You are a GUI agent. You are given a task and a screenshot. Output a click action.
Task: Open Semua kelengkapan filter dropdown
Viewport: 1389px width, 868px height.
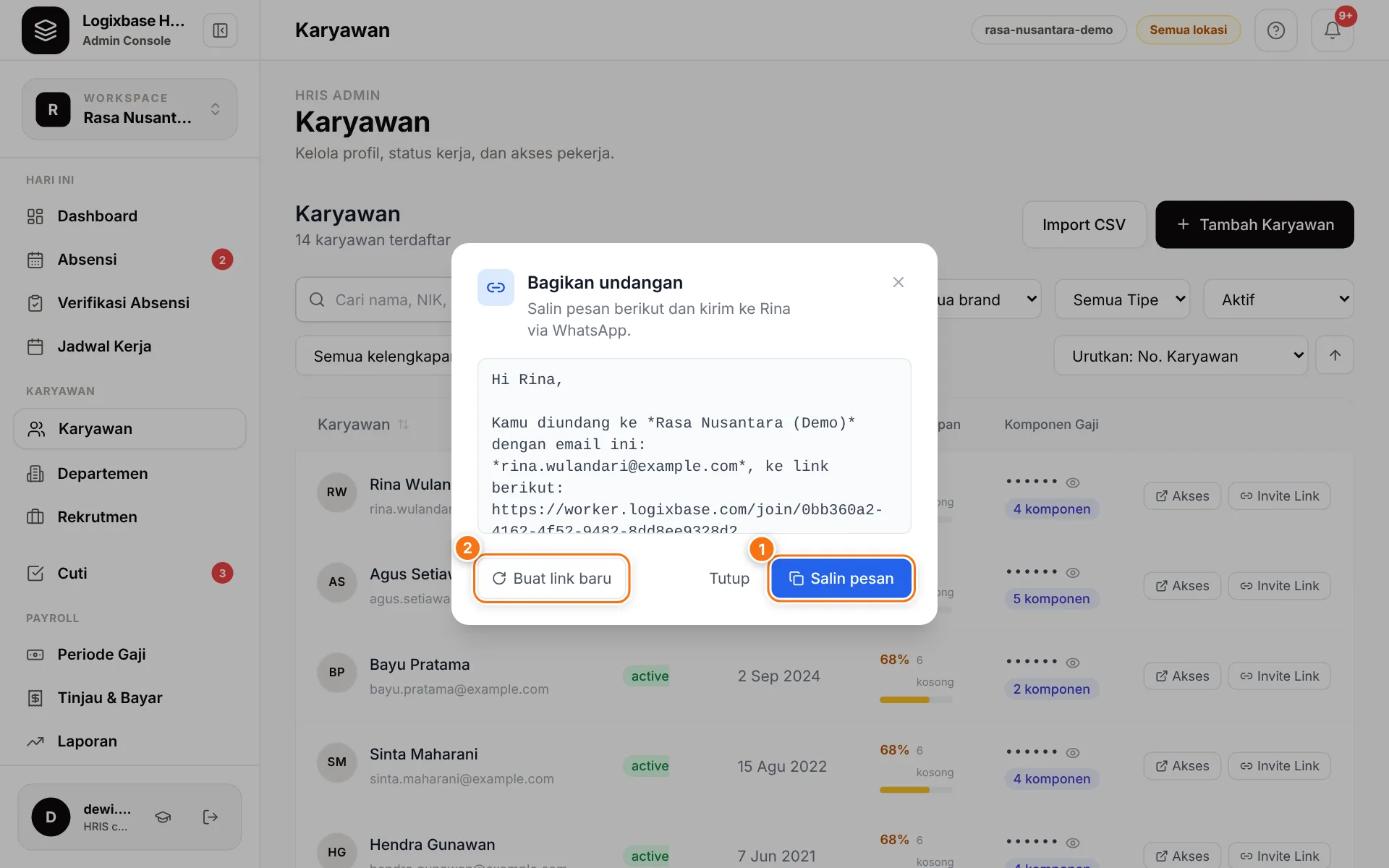point(374,355)
